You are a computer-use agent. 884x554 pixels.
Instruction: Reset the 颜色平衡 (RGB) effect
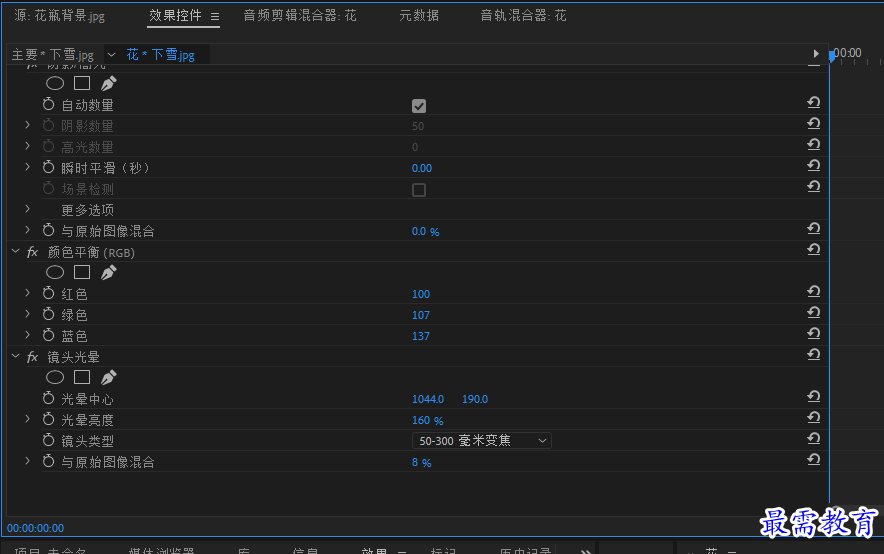[x=813, y=249]
